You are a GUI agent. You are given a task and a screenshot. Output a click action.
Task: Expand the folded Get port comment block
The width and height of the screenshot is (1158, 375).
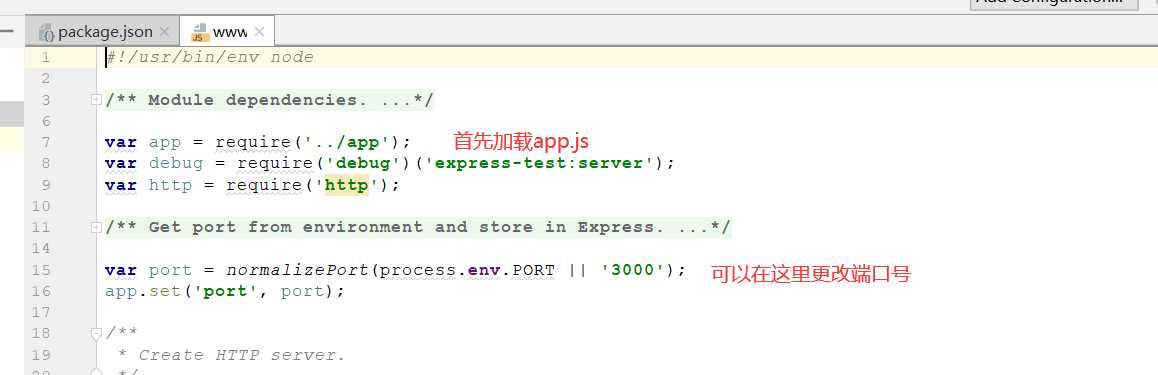pos(96,227)
